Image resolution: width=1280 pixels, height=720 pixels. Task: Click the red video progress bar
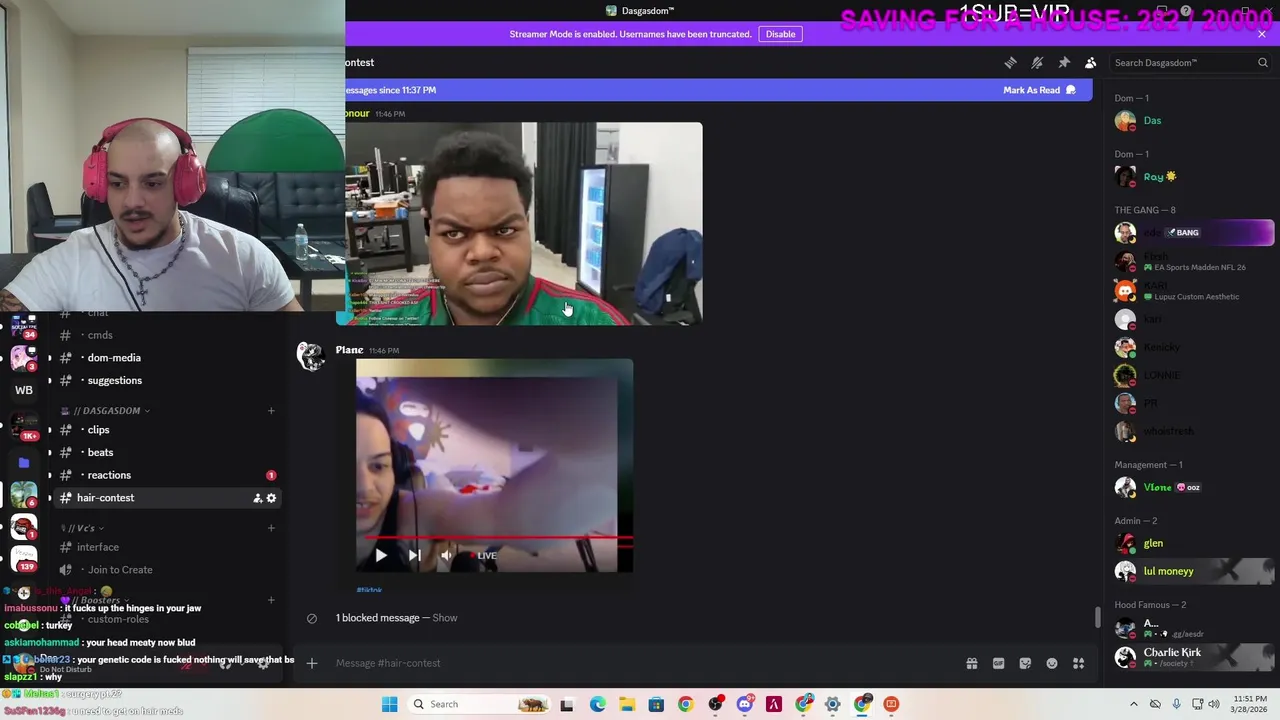tap(494, 538)
